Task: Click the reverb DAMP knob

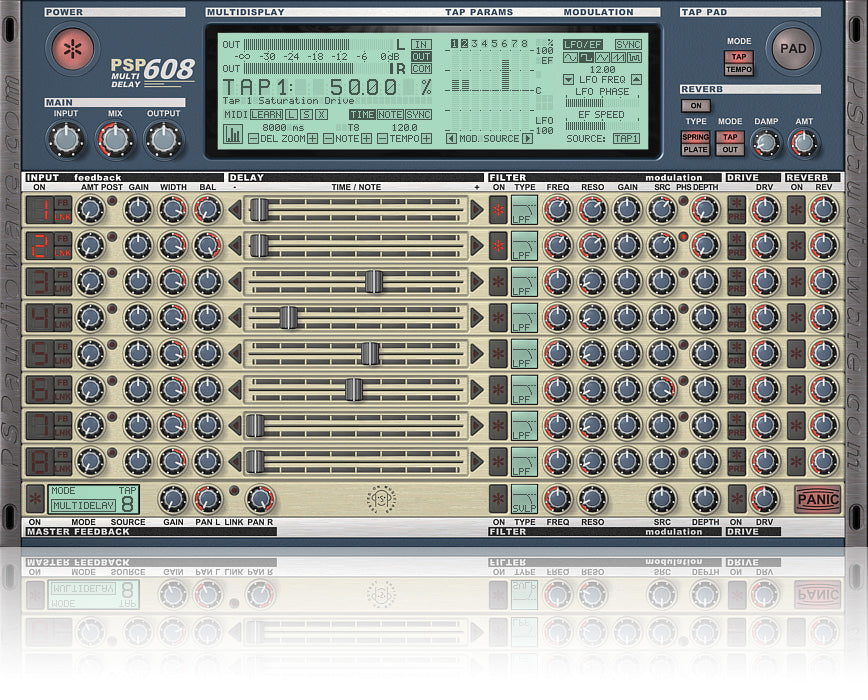Action: (x=766, y=143)
